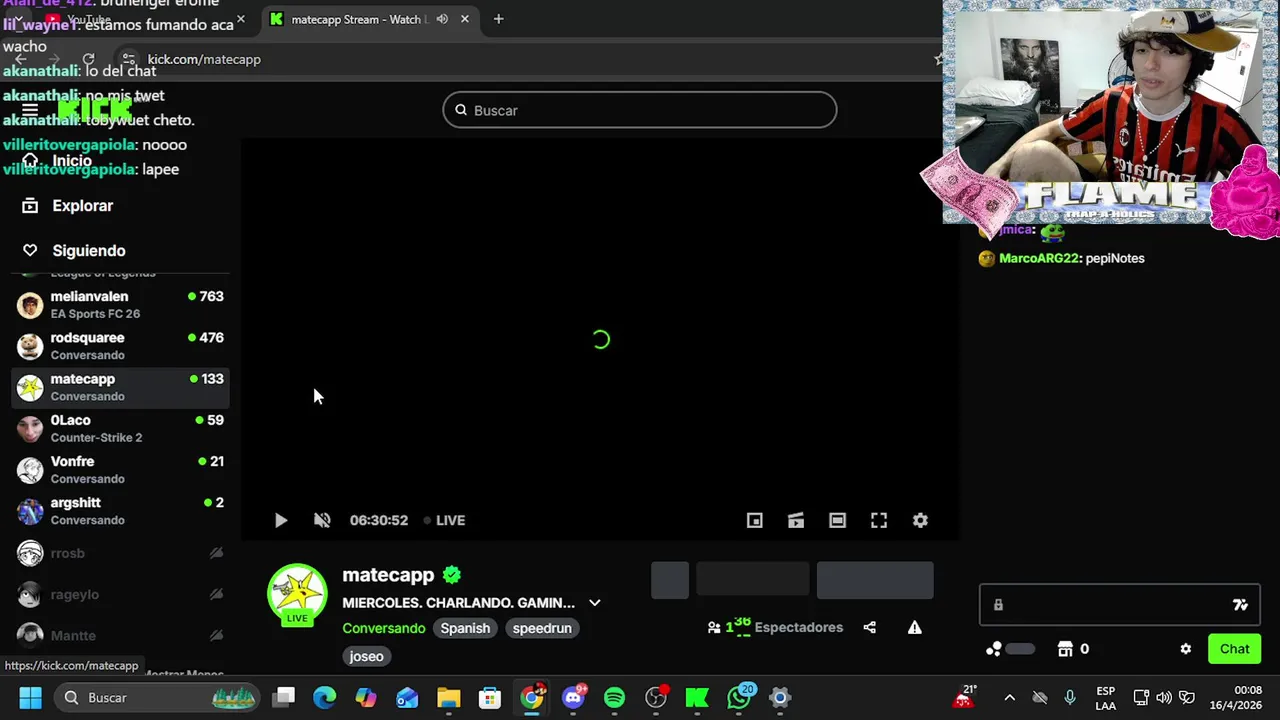Viewport: 1280px width, 720px height.
Task: Go to Inicio in the sidebar
Action: (x=72, y=161)
